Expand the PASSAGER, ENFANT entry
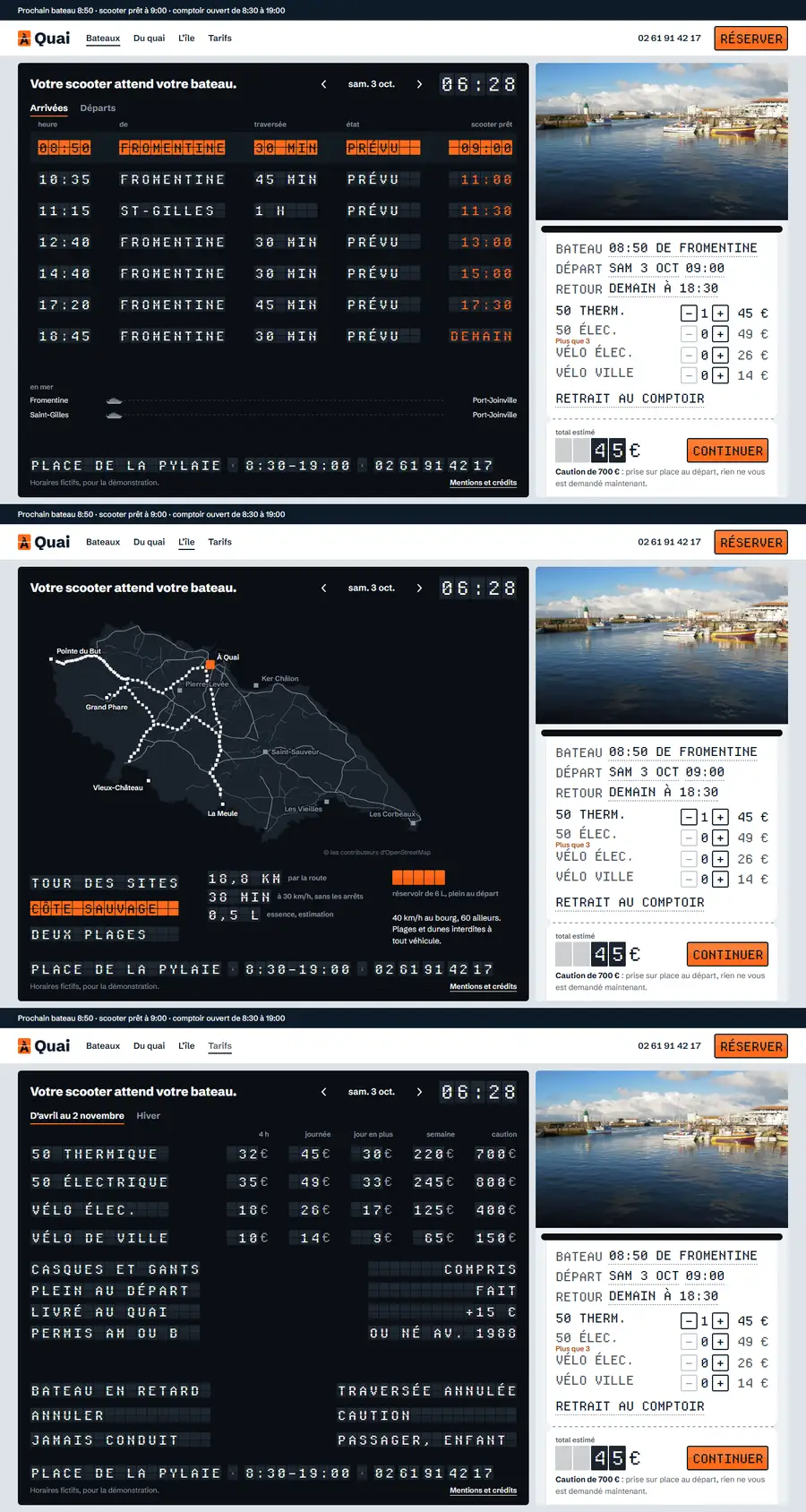This screenshot has width=806, height=1512. point(427,1440)
